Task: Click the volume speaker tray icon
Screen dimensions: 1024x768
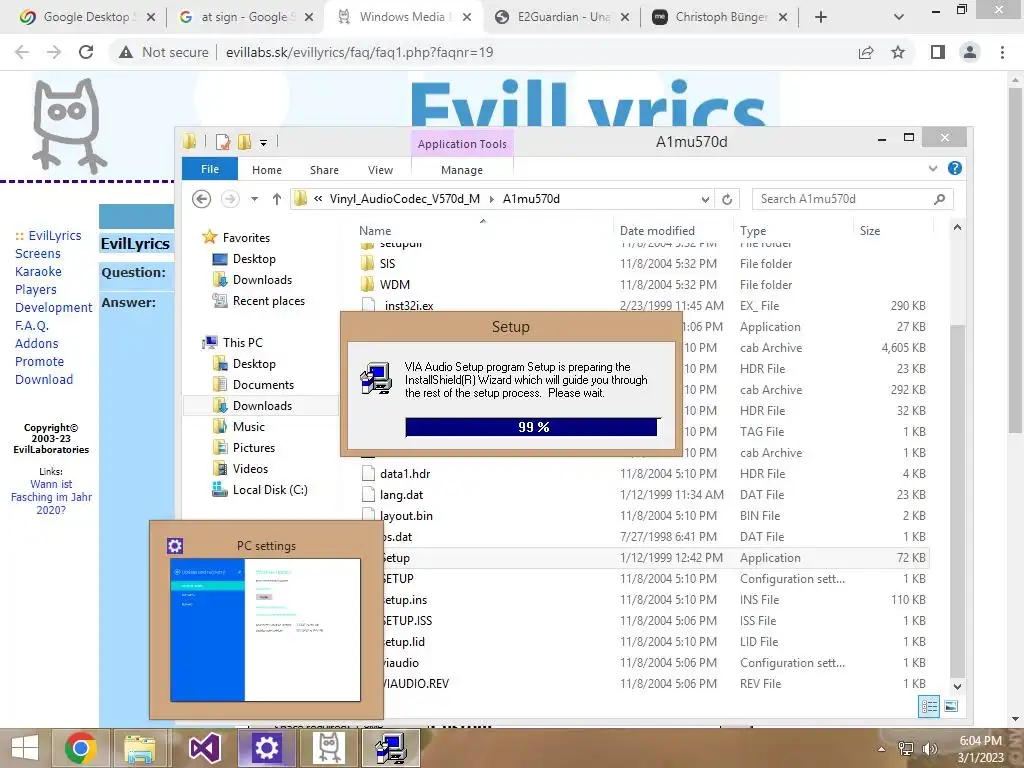Action: click(x=929, y=748)
